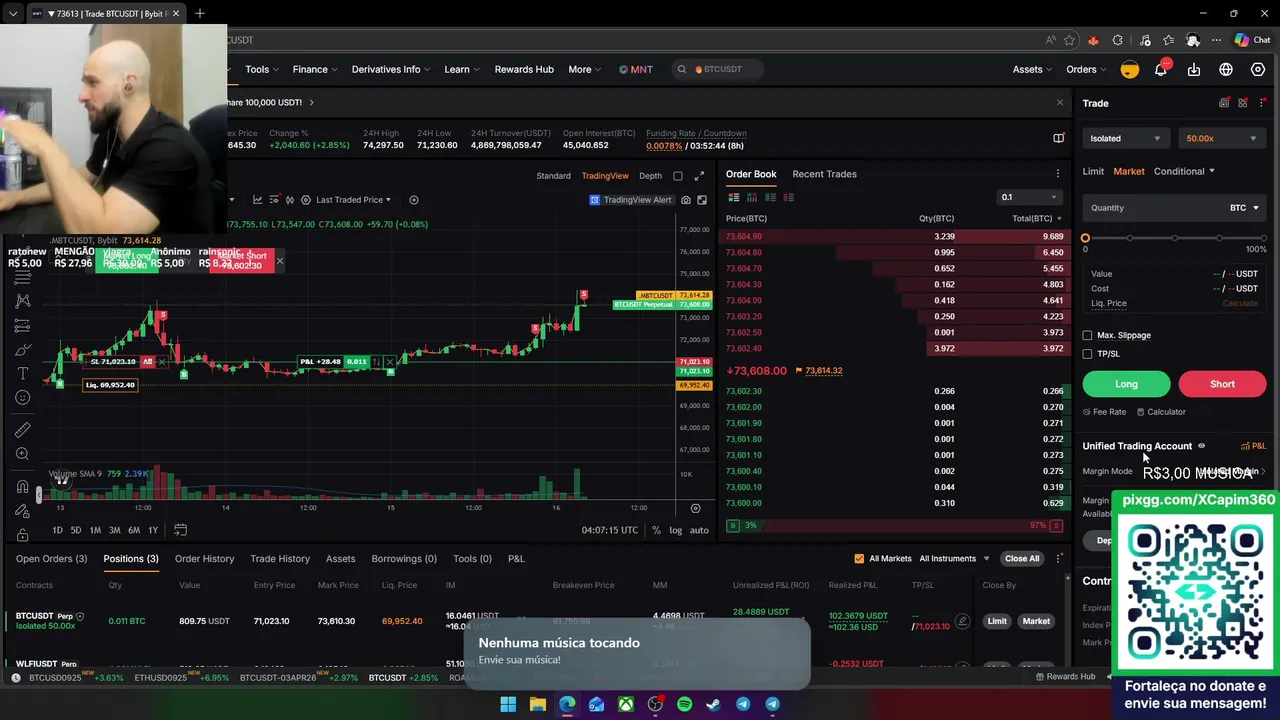
Task: Expand the Total(BTC) column dropdown
Action: point(1037,219)
